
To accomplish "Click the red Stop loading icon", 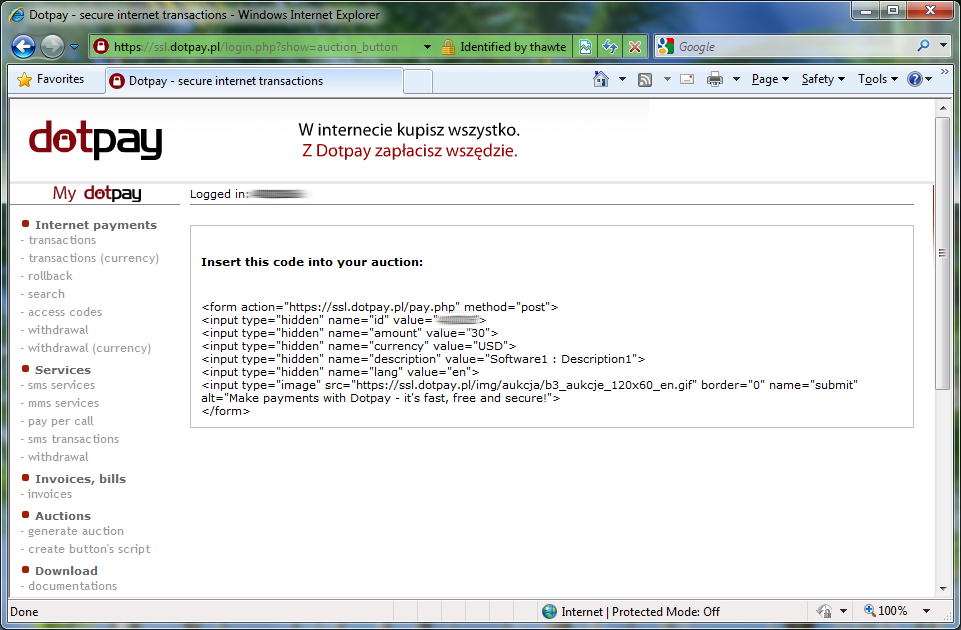I will (x=635, y=47).
